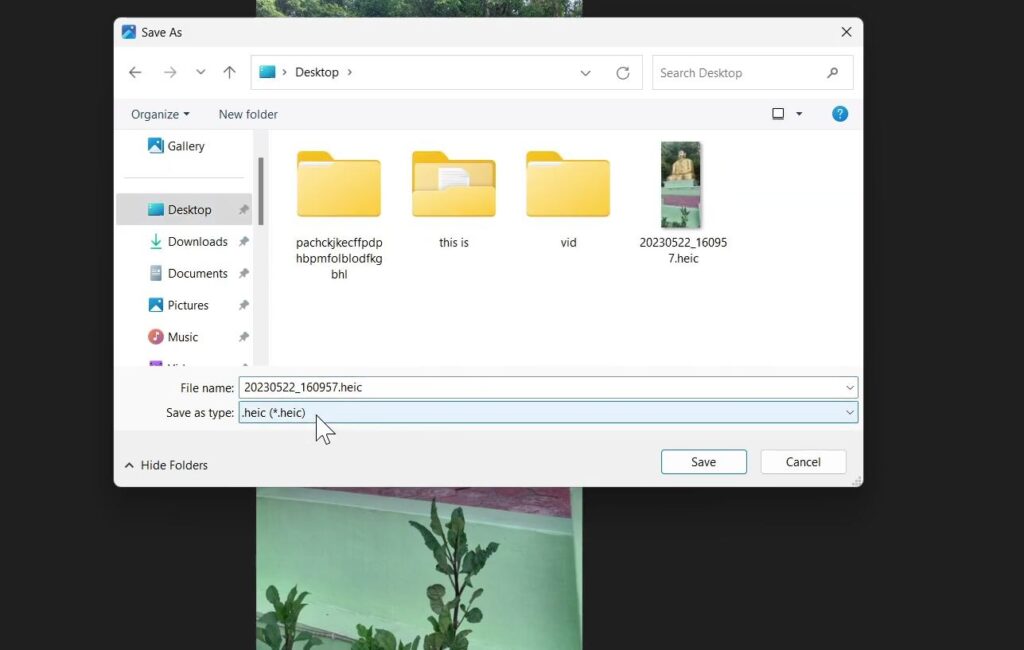1024x650 pixels.
Task: Open the blue Help icon
Action: point(840,114)
